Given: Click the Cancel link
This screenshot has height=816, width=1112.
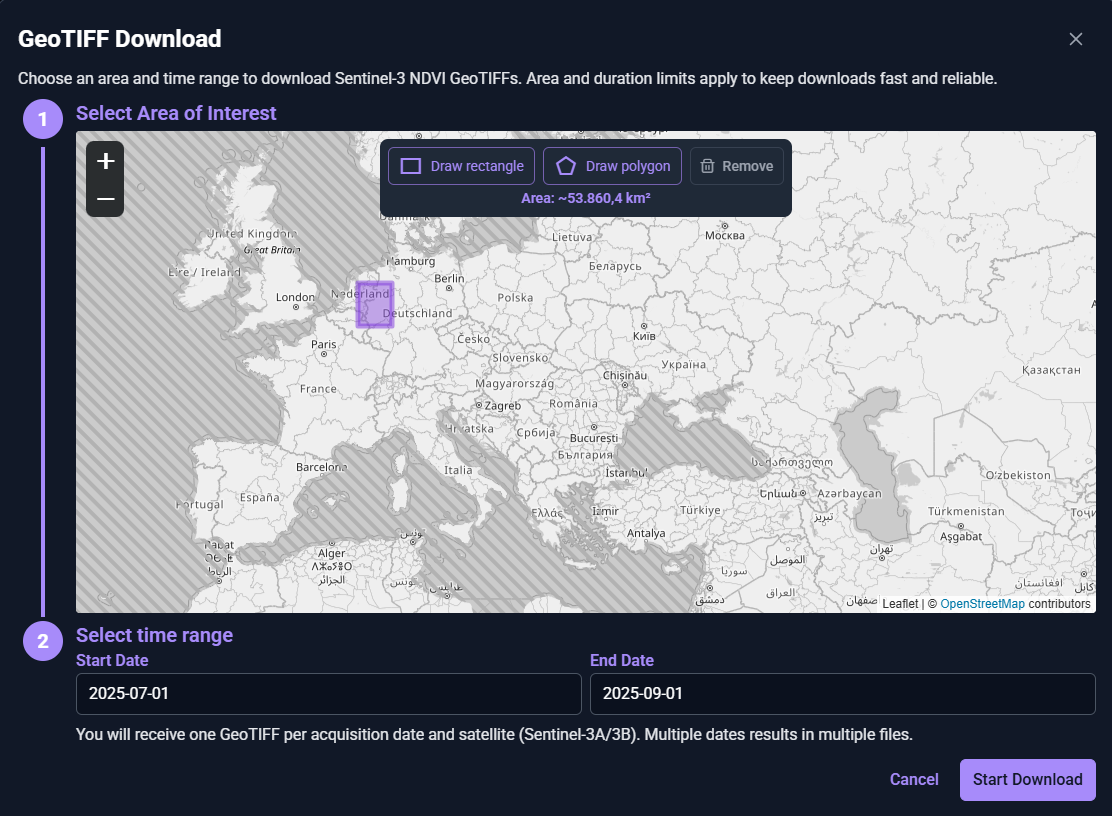Looking at the screenshot, I should (913, 779).
